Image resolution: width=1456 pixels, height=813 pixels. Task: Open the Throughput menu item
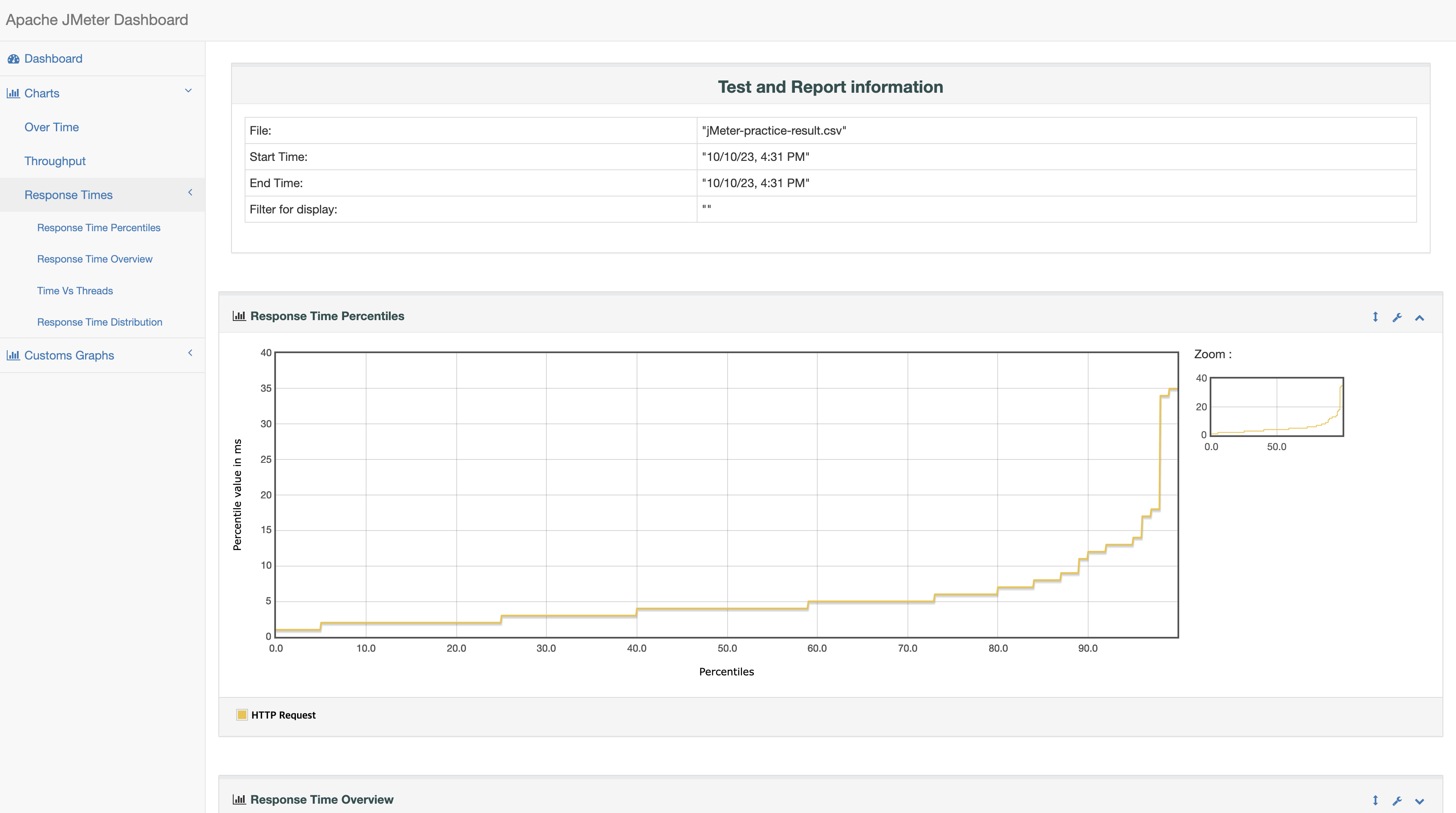55,161
